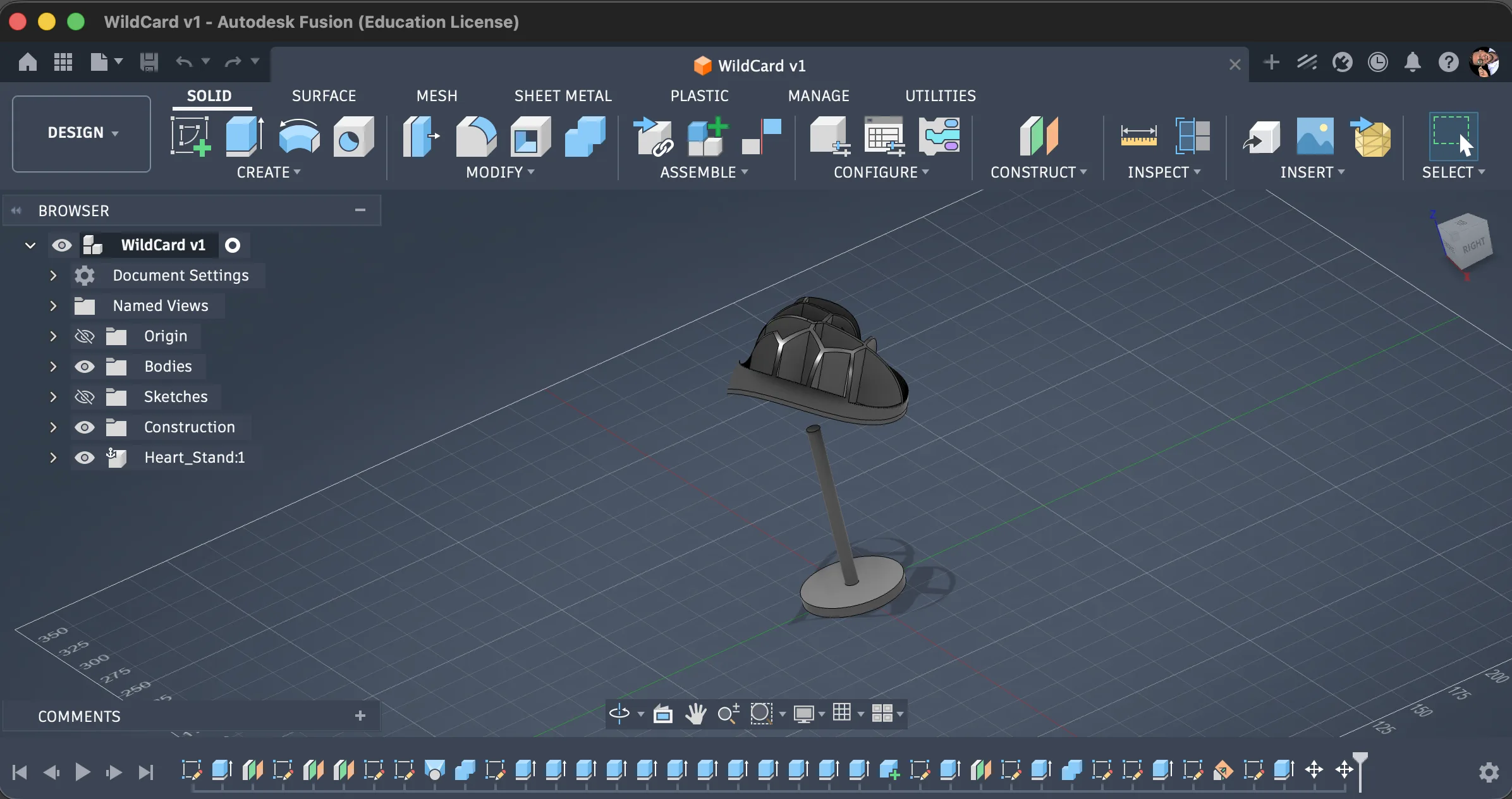Expand the Named Views folder

(53, 306)
